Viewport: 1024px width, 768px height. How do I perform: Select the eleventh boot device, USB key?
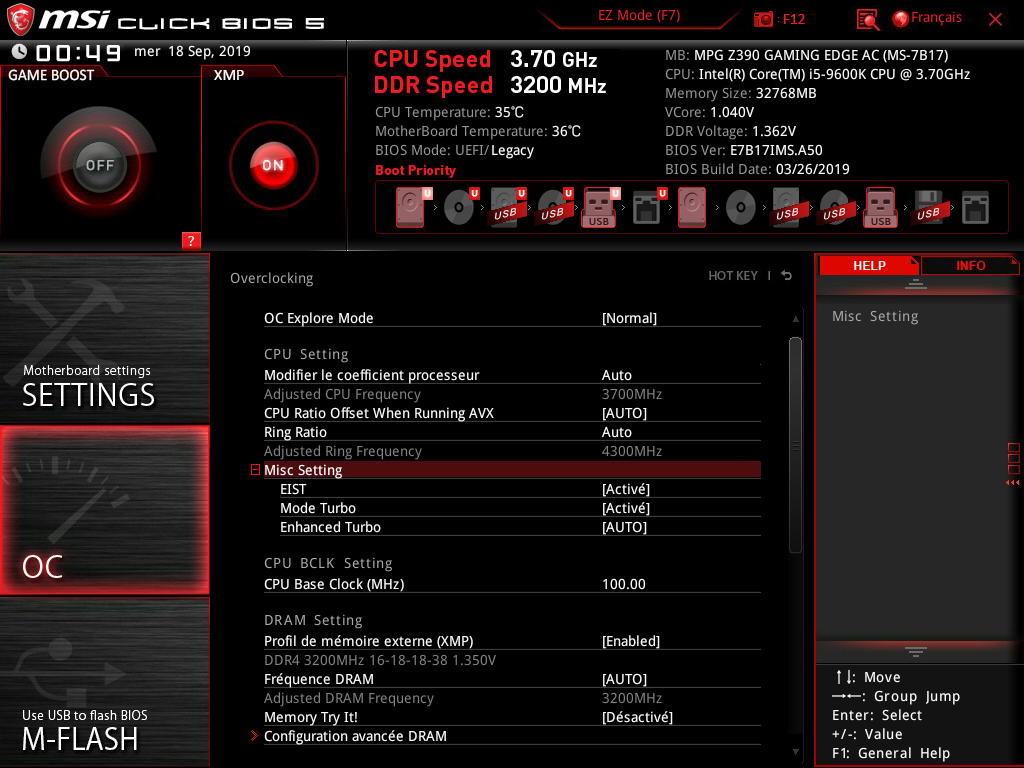tap(881, 207)
